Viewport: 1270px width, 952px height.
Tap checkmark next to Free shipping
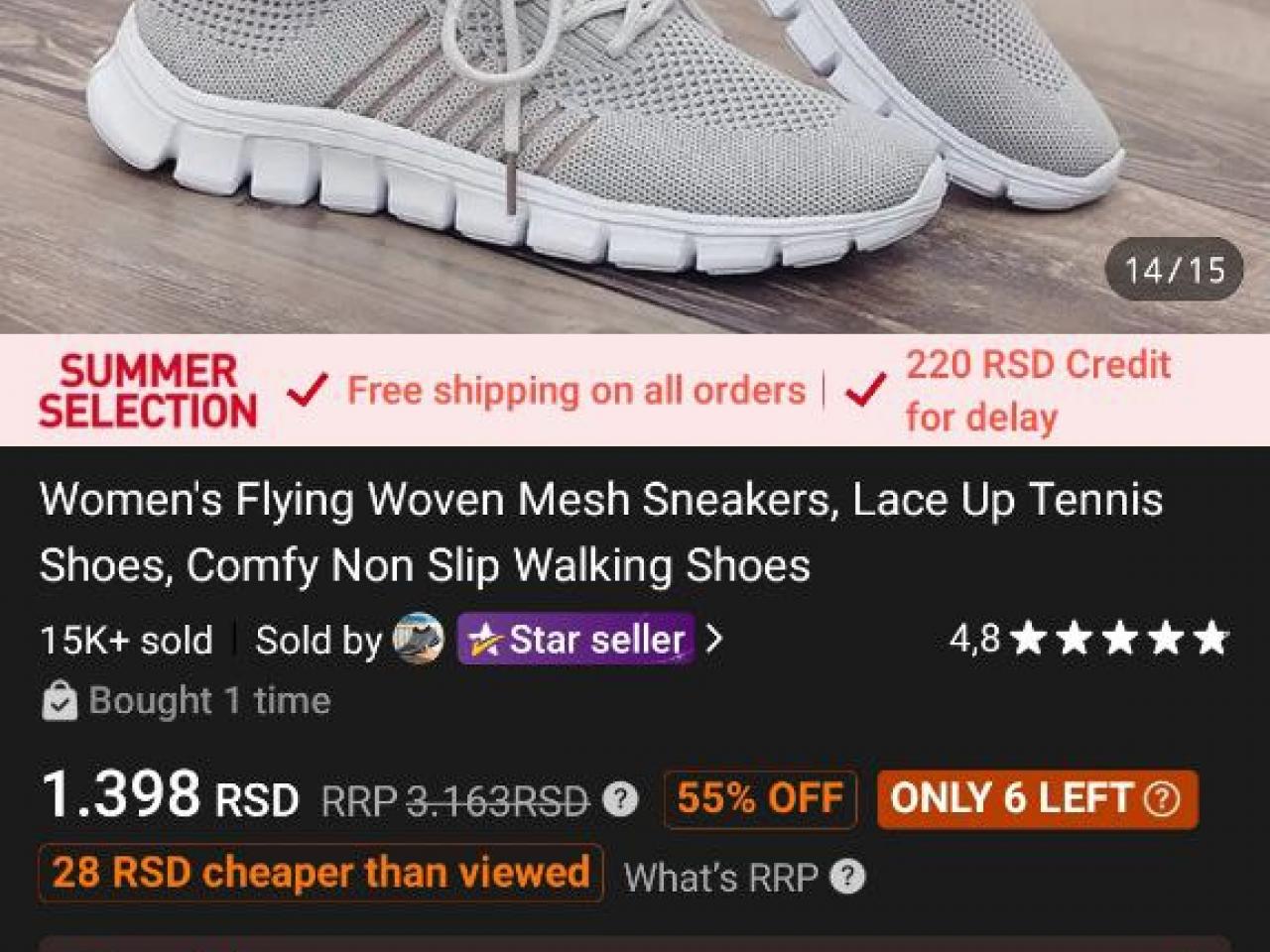coord(307,391)
